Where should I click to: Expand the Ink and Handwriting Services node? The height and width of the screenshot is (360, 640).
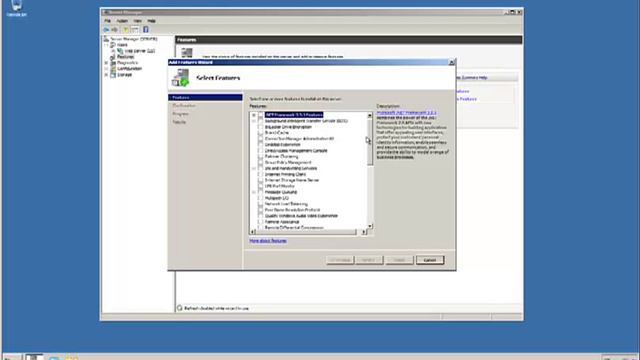[x=253, y=168]
